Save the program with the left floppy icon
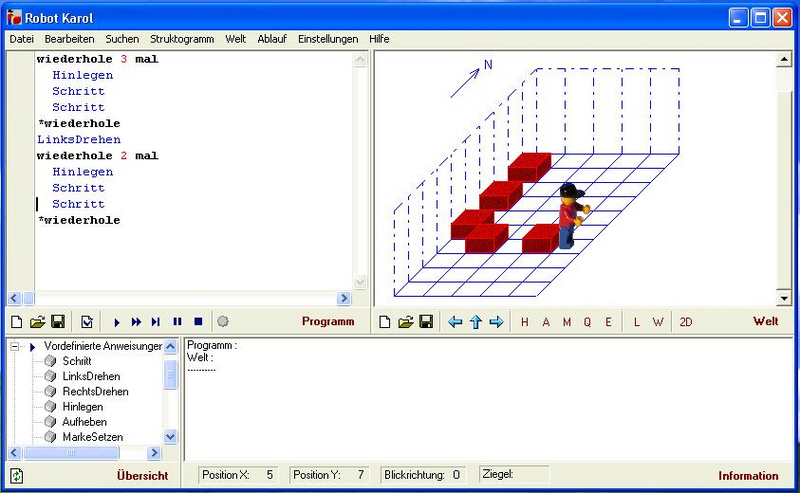 coord(58,322)
